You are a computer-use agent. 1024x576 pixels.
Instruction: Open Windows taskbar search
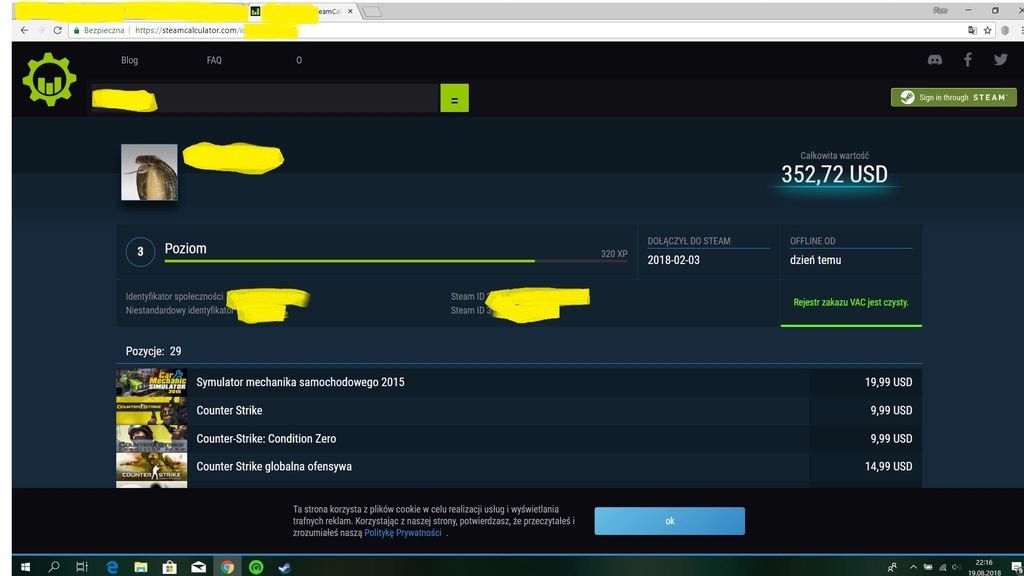coord(54,567)
